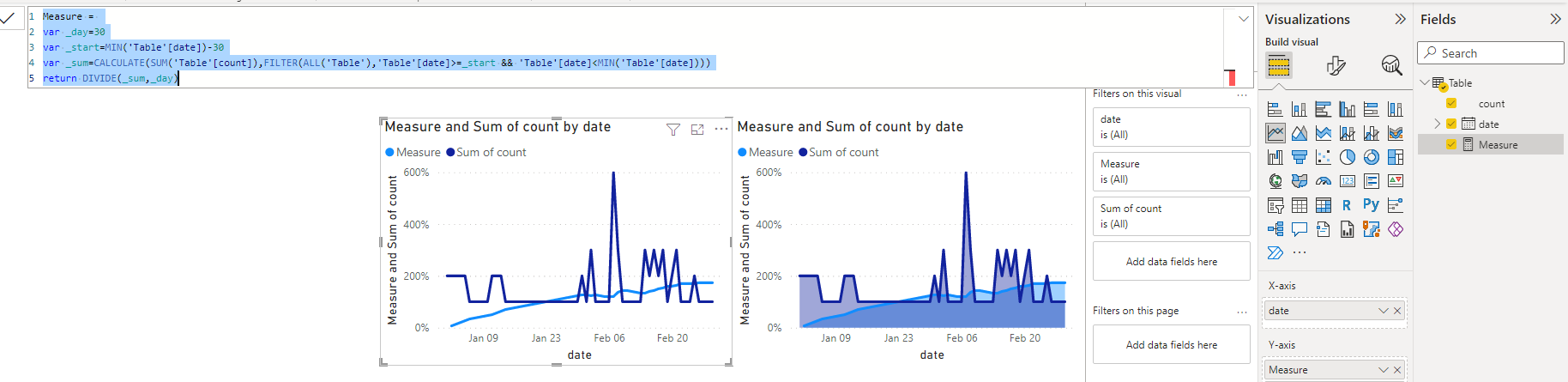Expand the formula bar with the chevron
This screenshot has height=382, width=1568.
pos(1244,19)
